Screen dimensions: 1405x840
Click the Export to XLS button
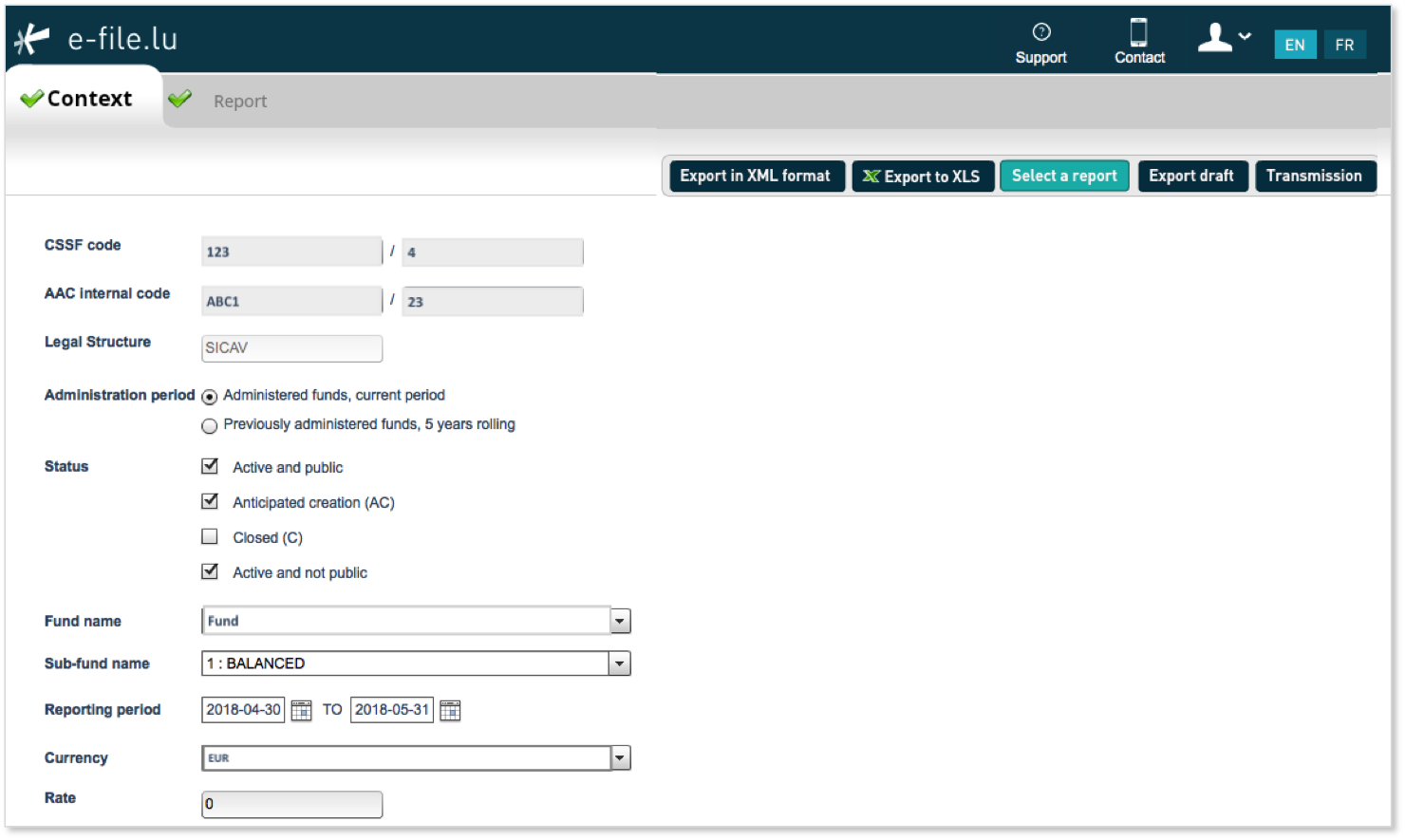pos(923,177)
